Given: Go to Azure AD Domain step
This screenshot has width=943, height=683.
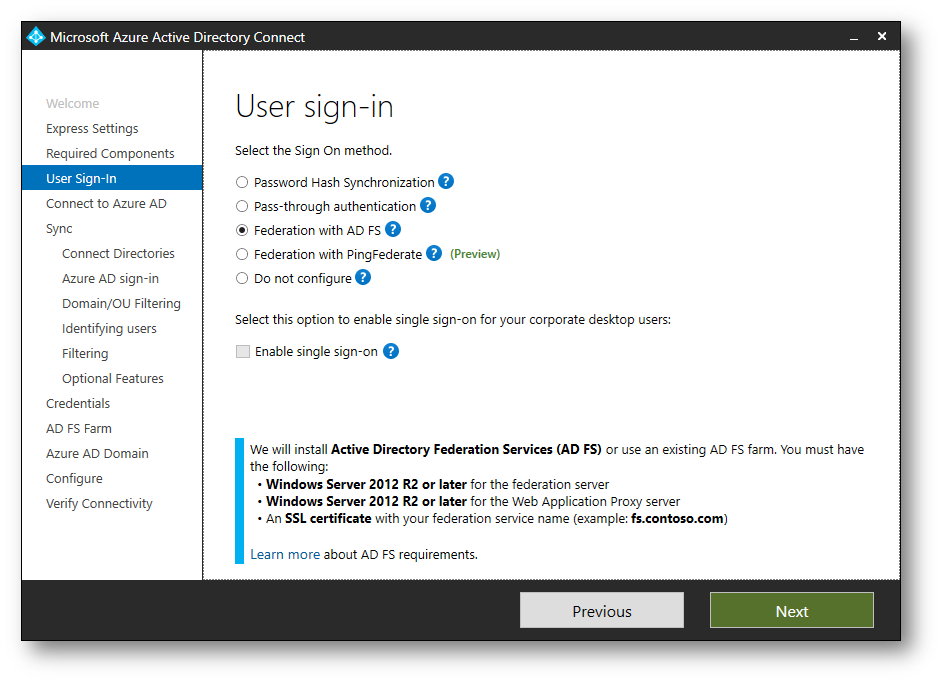Looking at the screenshot, I should point(97,454).
